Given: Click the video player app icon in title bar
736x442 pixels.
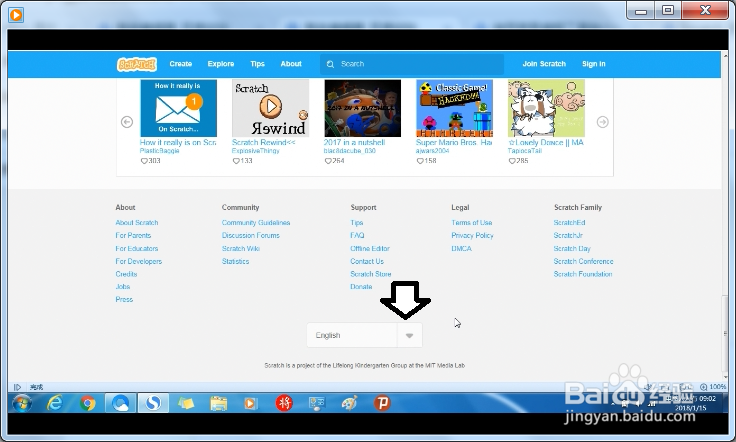Looking at the screenshot, I should tap(16, 15).
